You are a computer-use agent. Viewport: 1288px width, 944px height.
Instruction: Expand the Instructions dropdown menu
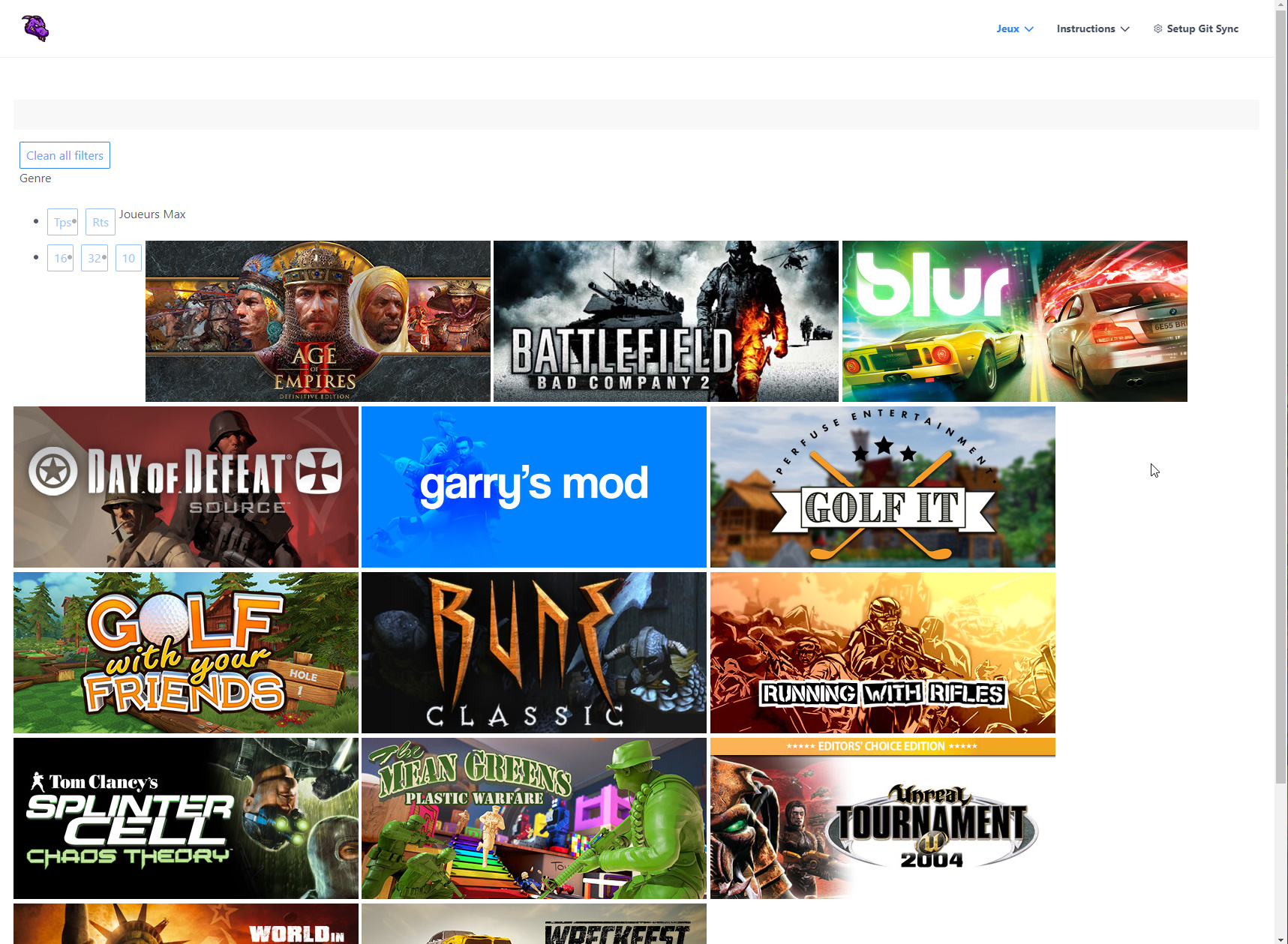[x=1093, y=28]
